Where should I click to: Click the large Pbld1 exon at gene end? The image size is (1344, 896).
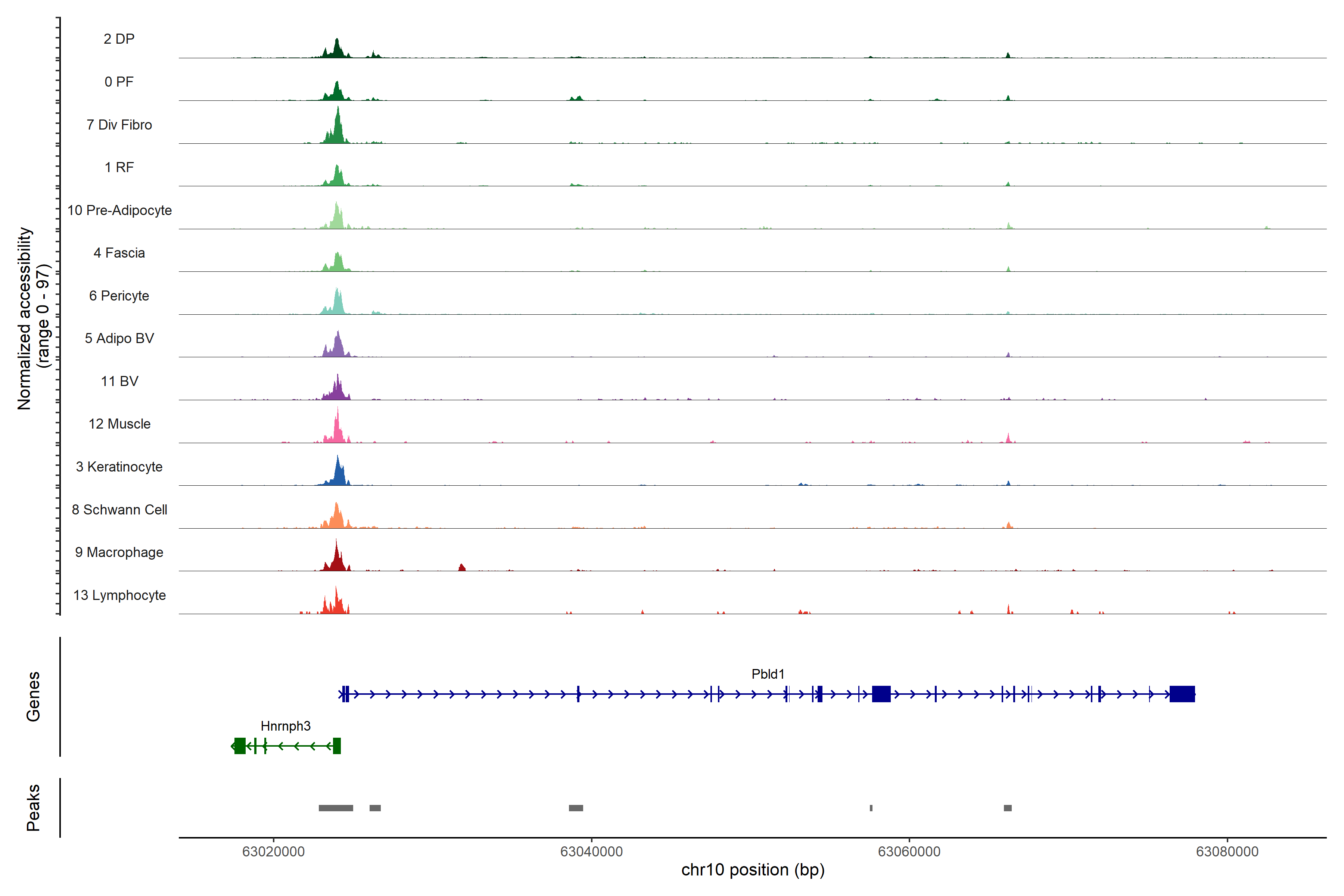coord(1182,694)
